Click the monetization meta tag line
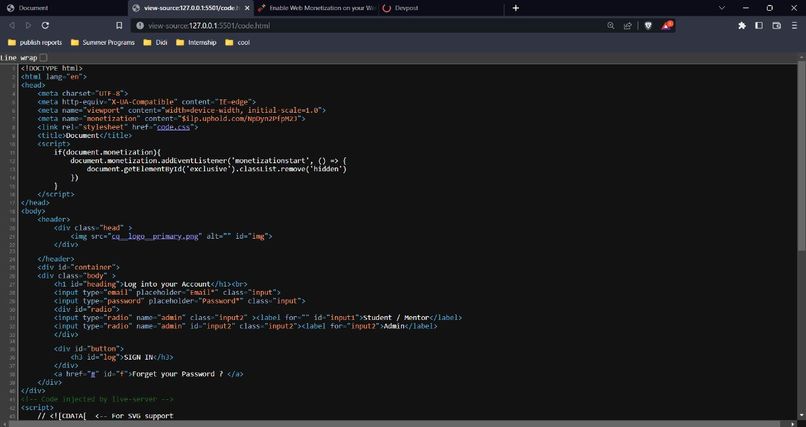806x427 pixels. [x=171, y=119]
